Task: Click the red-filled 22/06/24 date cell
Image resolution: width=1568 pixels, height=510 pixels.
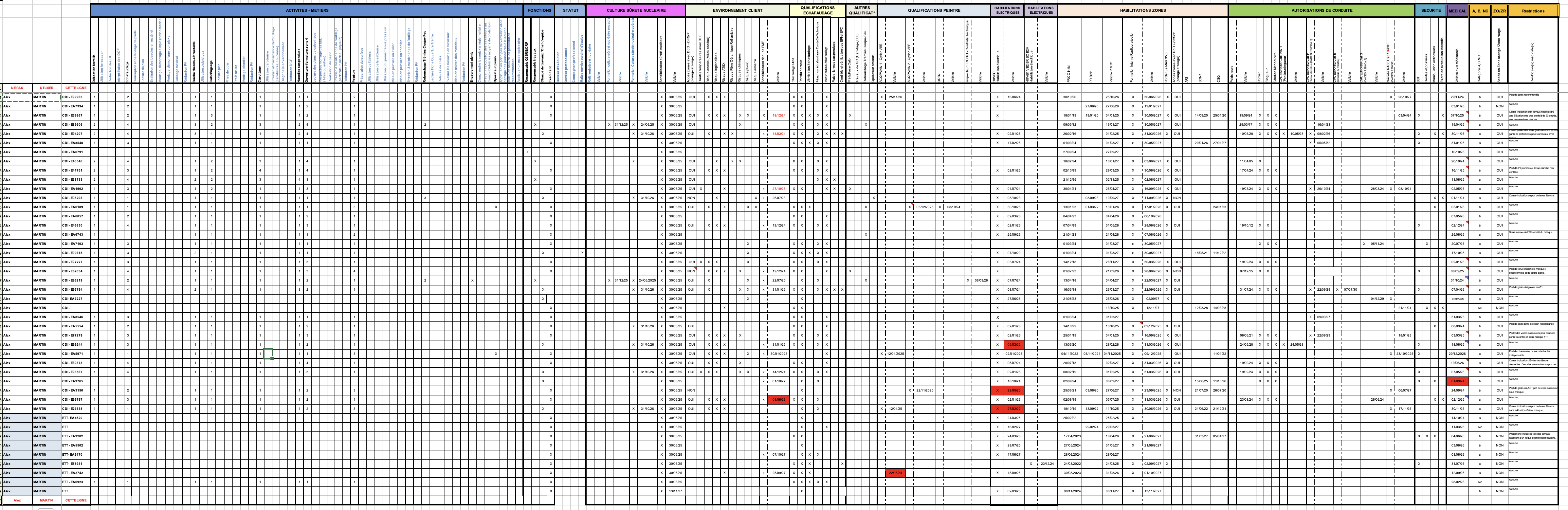Action: pos(895,473)
